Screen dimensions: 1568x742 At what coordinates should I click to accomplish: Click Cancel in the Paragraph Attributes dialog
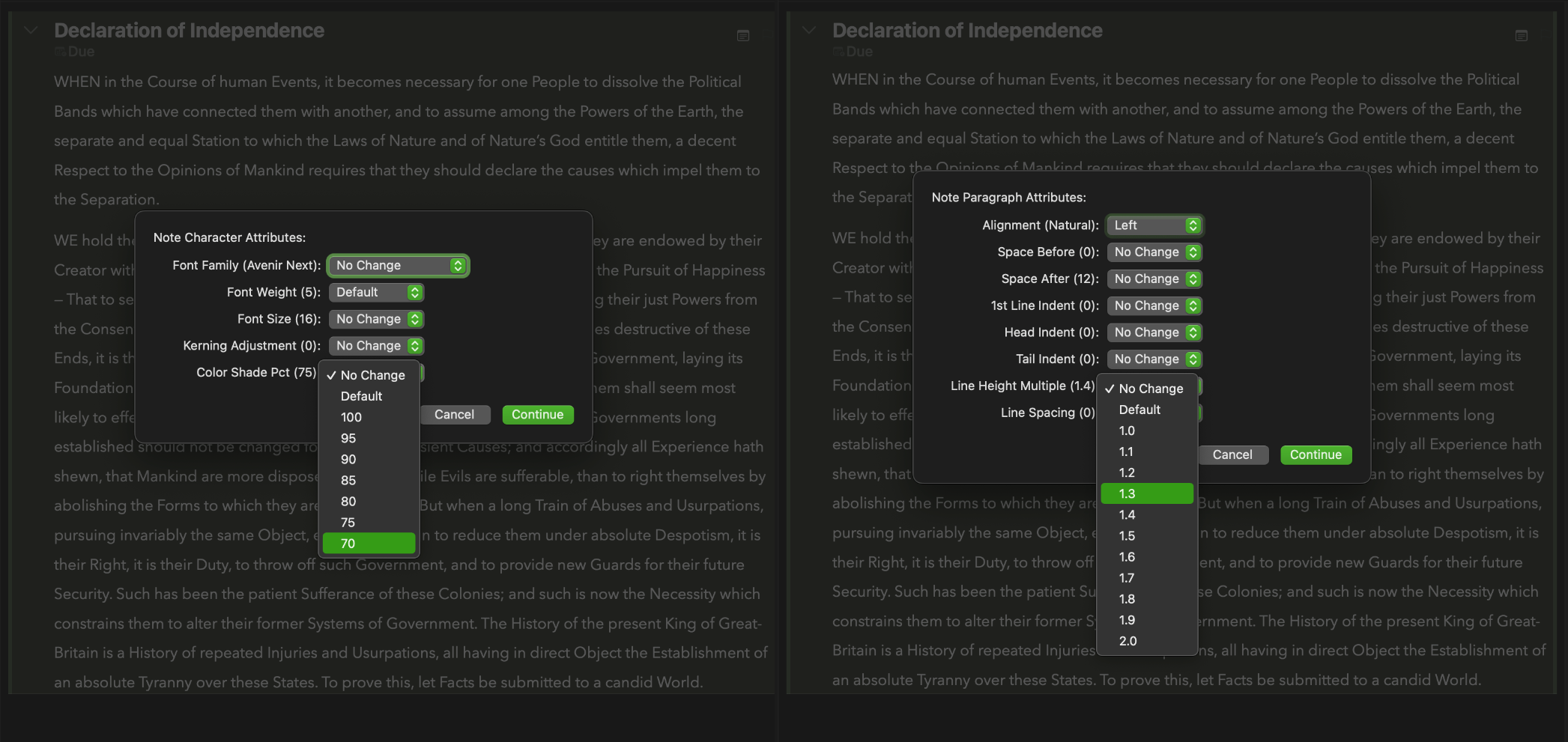1233,454
